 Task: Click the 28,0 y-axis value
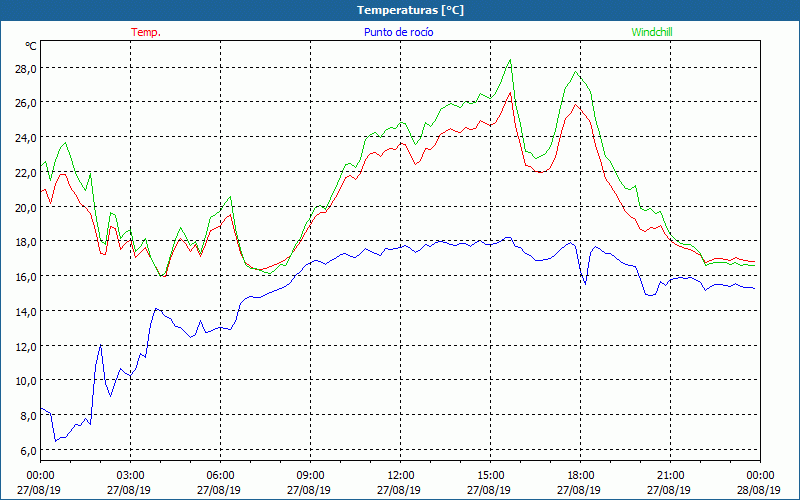26,68
